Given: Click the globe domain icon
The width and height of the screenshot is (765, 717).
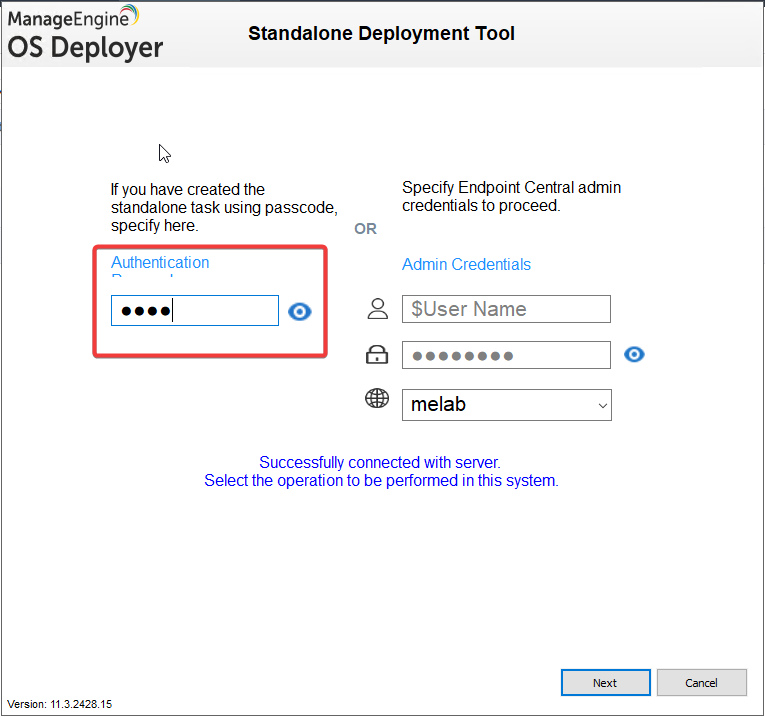Looking at the screenshot, I should point(377,399).
